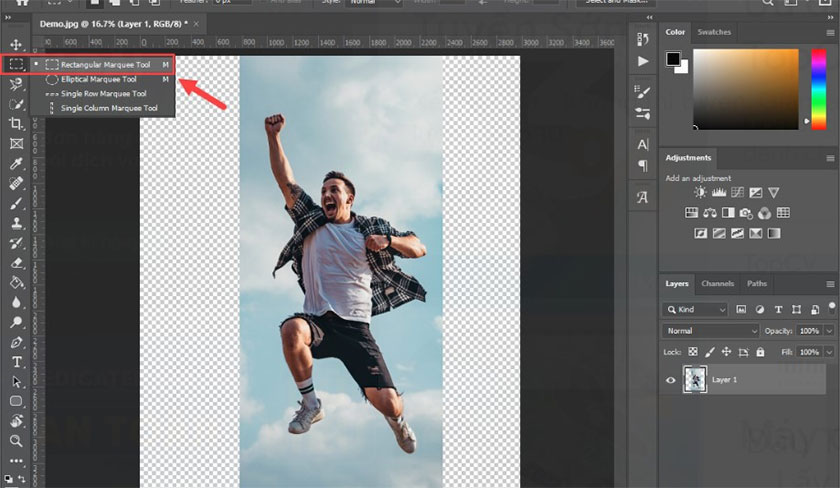This screenshot has width=840, height=488.
Task: Open the Layers panel menu
Action: click(x=830, y=284)
